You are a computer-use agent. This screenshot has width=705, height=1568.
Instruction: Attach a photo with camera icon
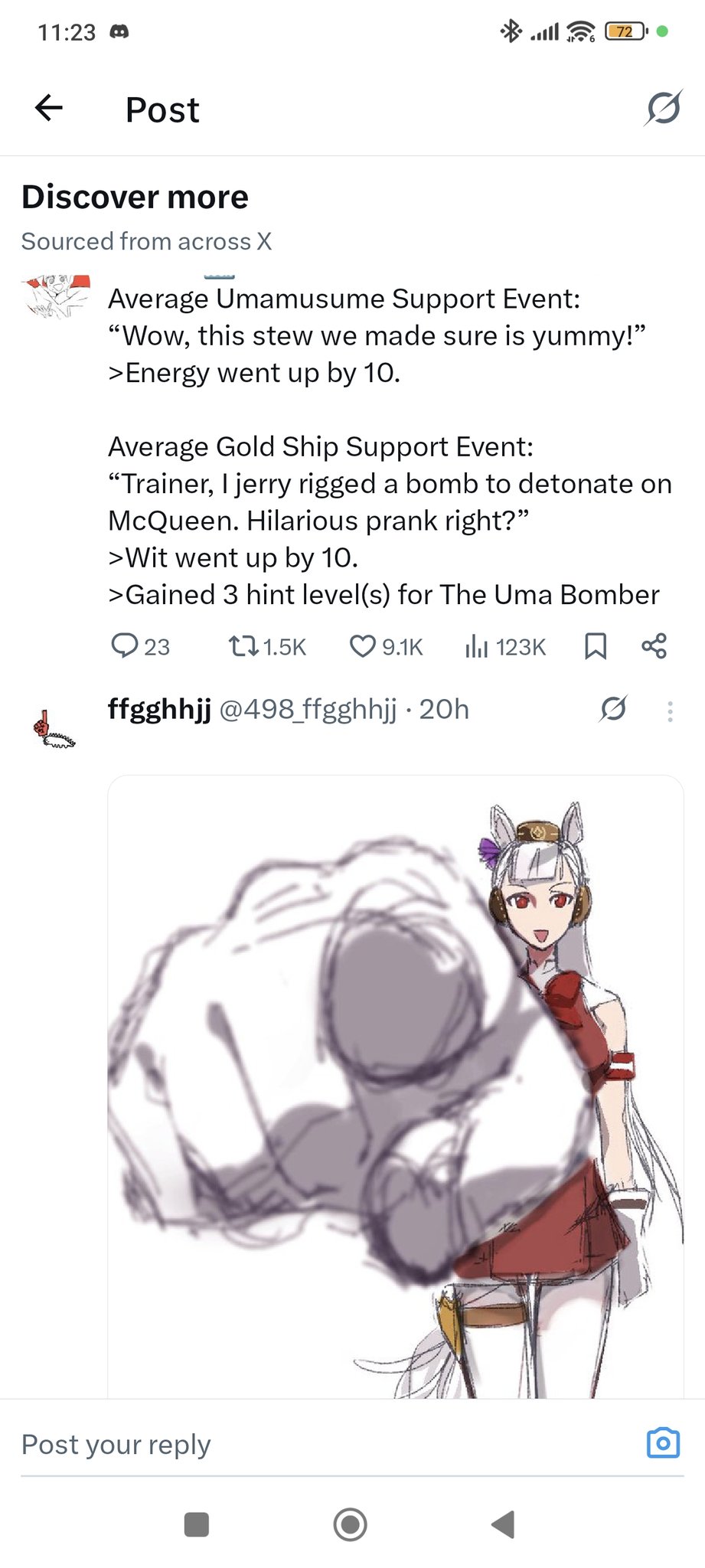[663, 1443]
